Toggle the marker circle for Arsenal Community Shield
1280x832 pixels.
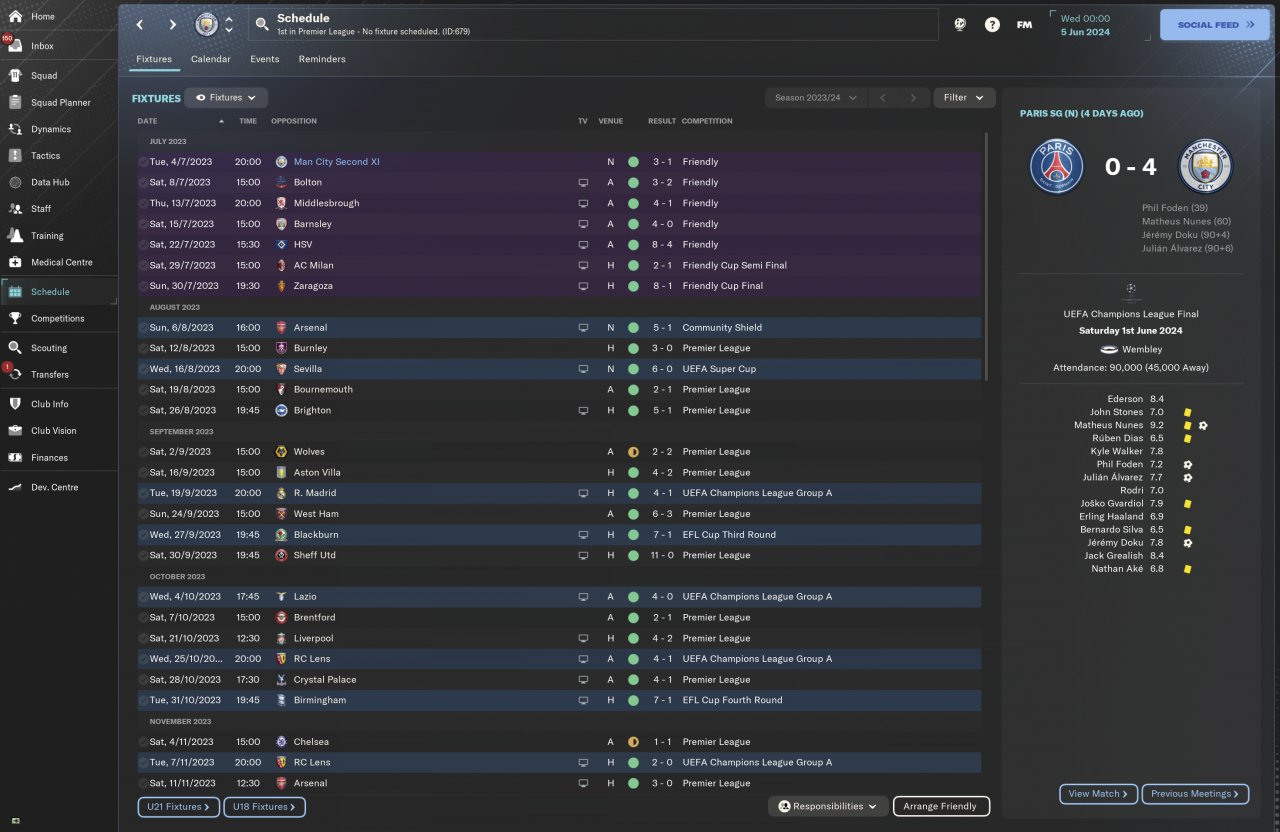tap(143, 328)
